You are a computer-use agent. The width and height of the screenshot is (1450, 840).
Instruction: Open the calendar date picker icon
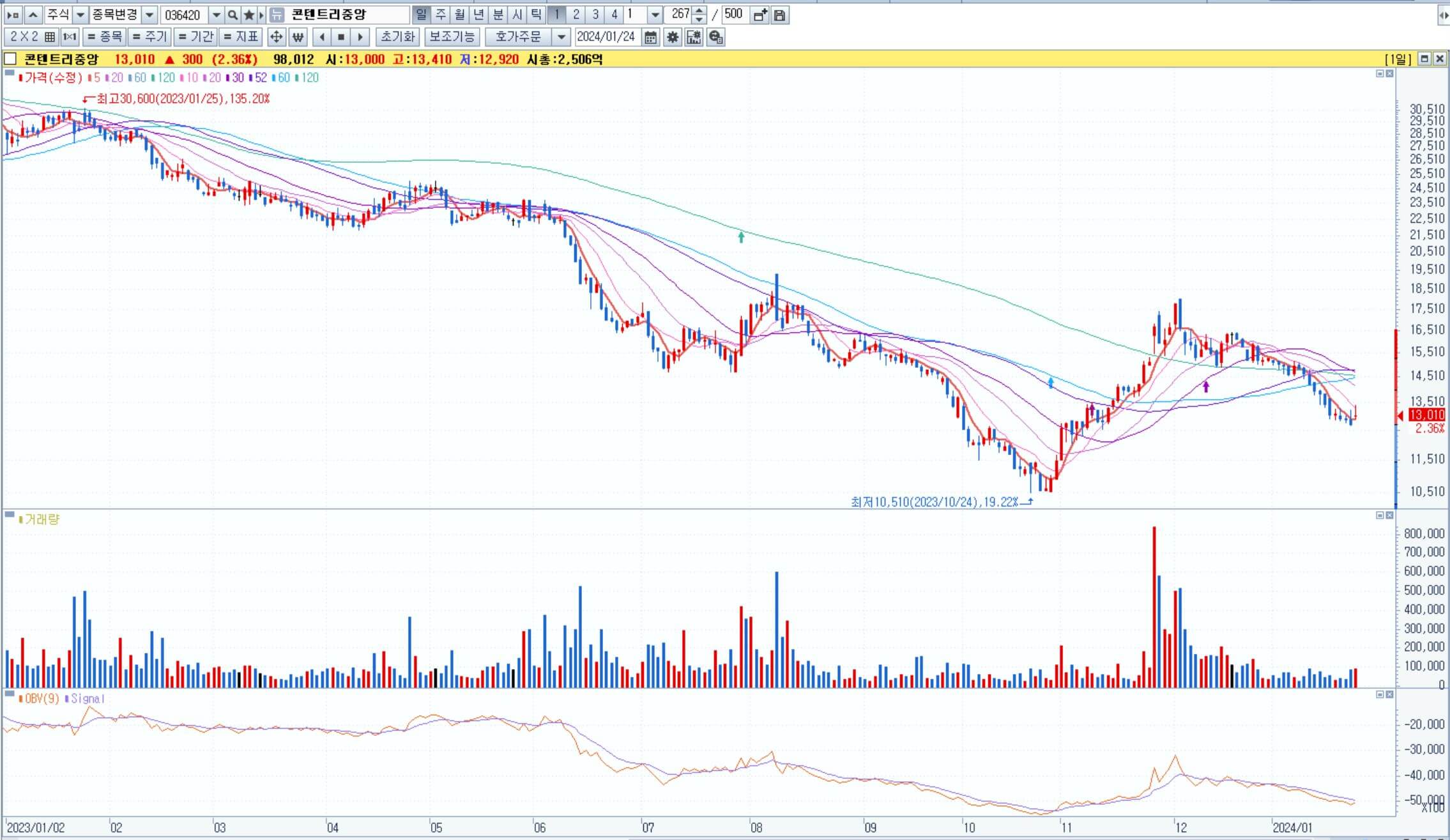tap(650, 37)
